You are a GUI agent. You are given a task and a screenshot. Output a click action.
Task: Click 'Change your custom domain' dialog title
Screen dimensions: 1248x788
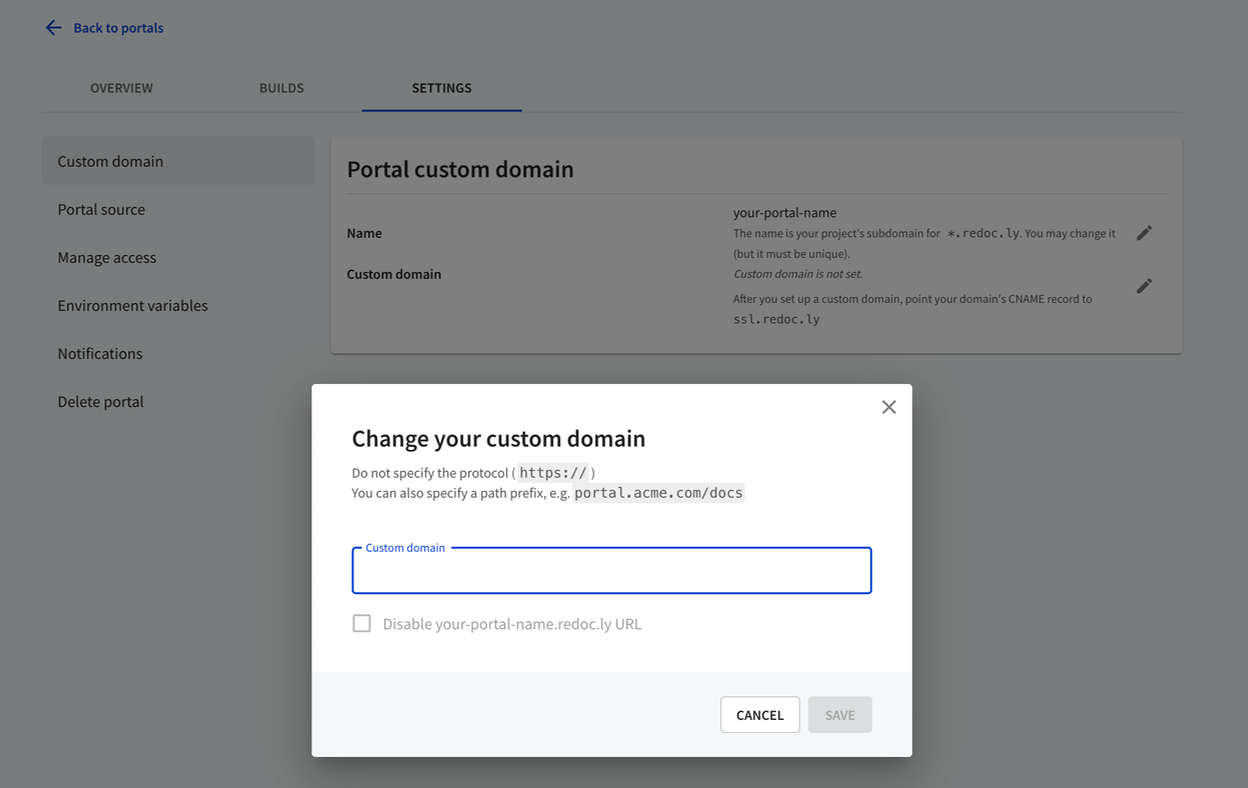click(499, 438)
